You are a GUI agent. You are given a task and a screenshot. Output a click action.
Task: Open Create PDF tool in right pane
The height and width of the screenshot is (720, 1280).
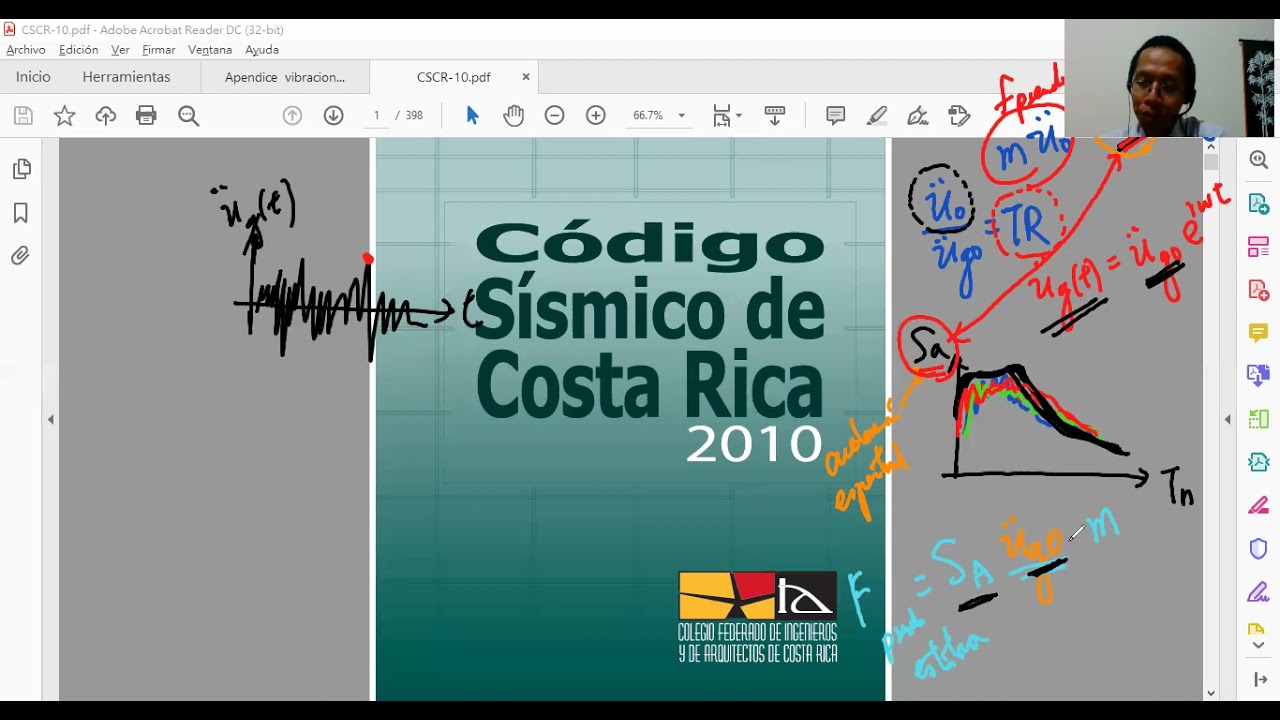[x=1258, y=289]
